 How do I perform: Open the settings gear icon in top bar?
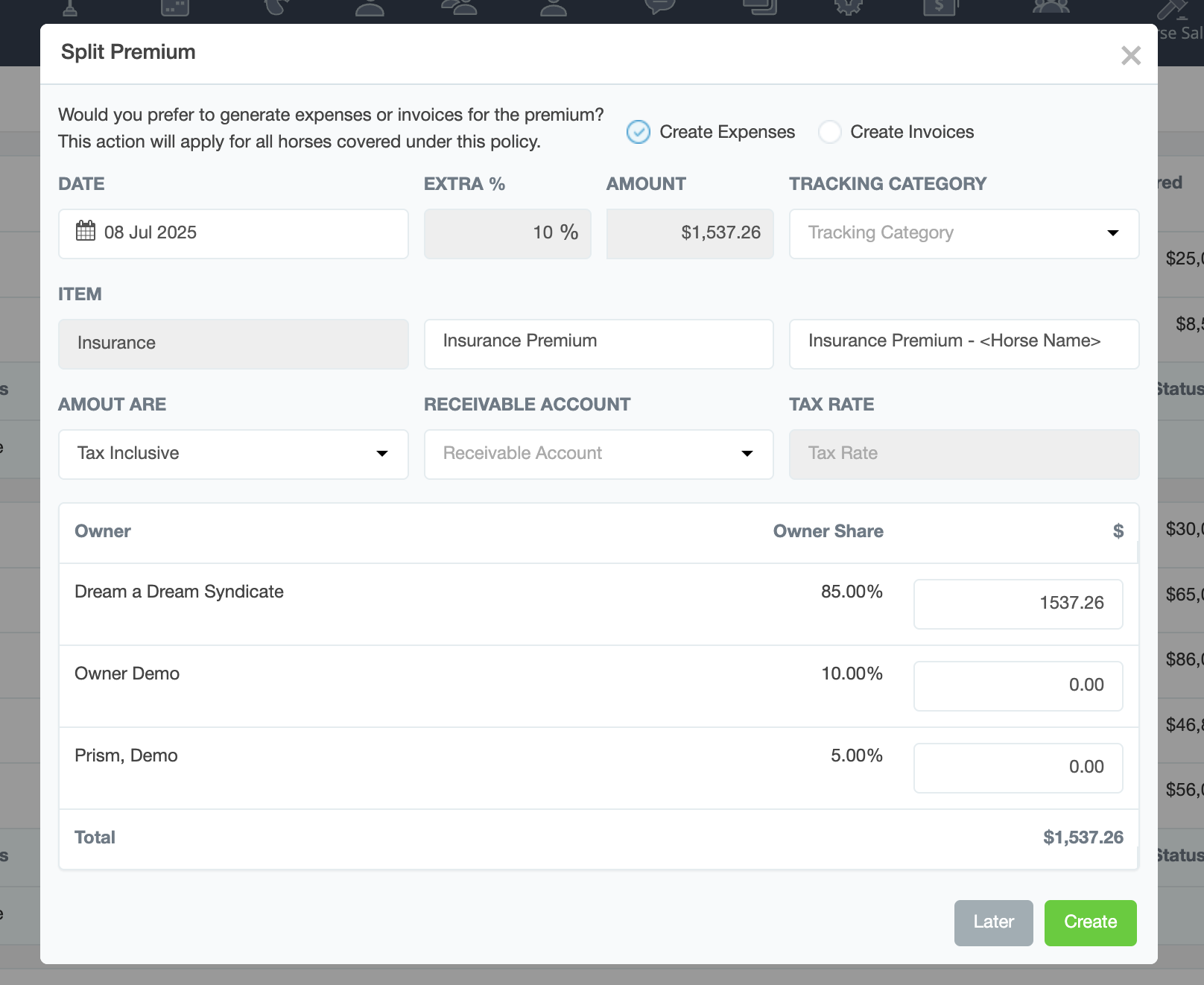point(848,7)
